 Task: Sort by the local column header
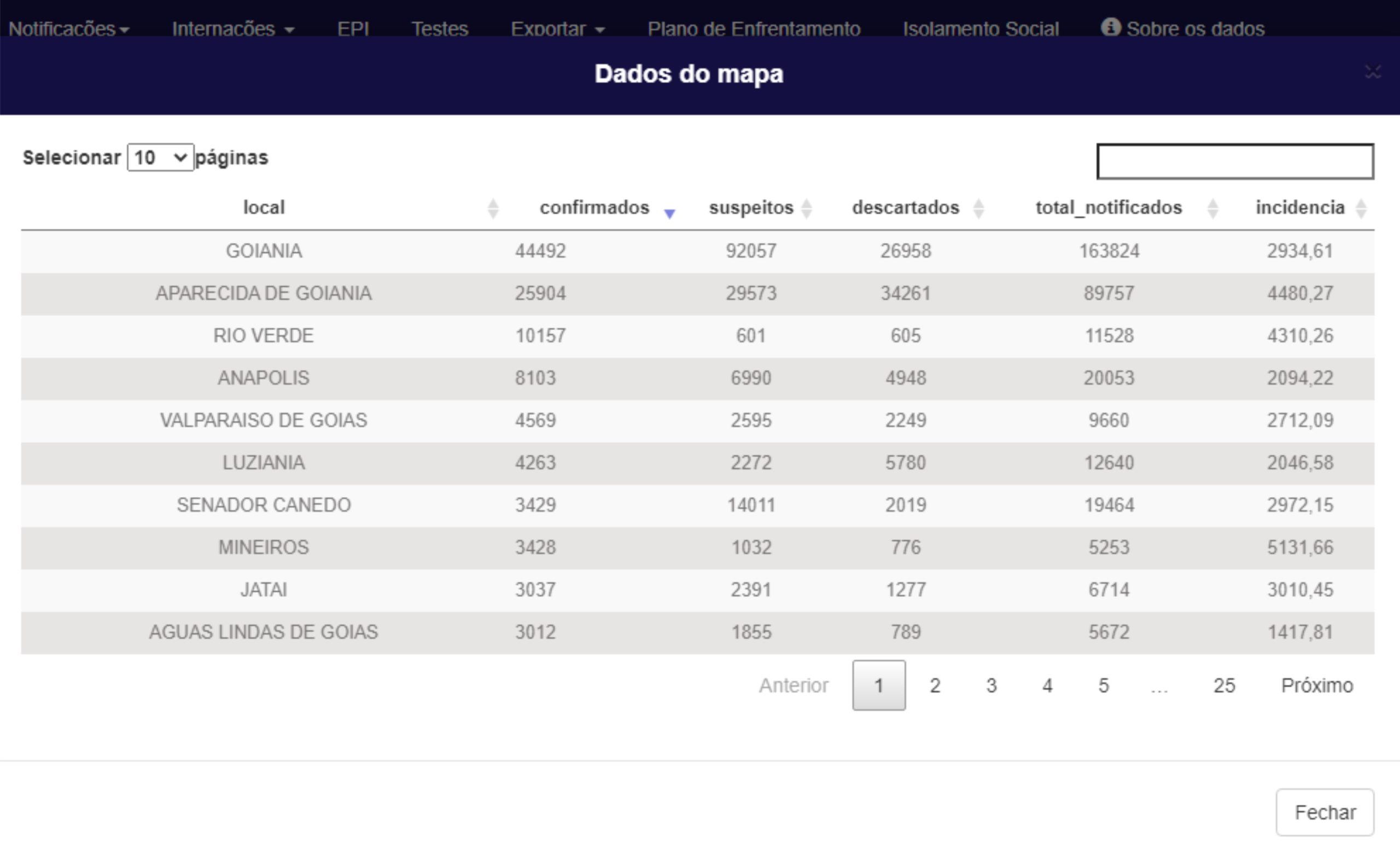[x=264, y=208]
